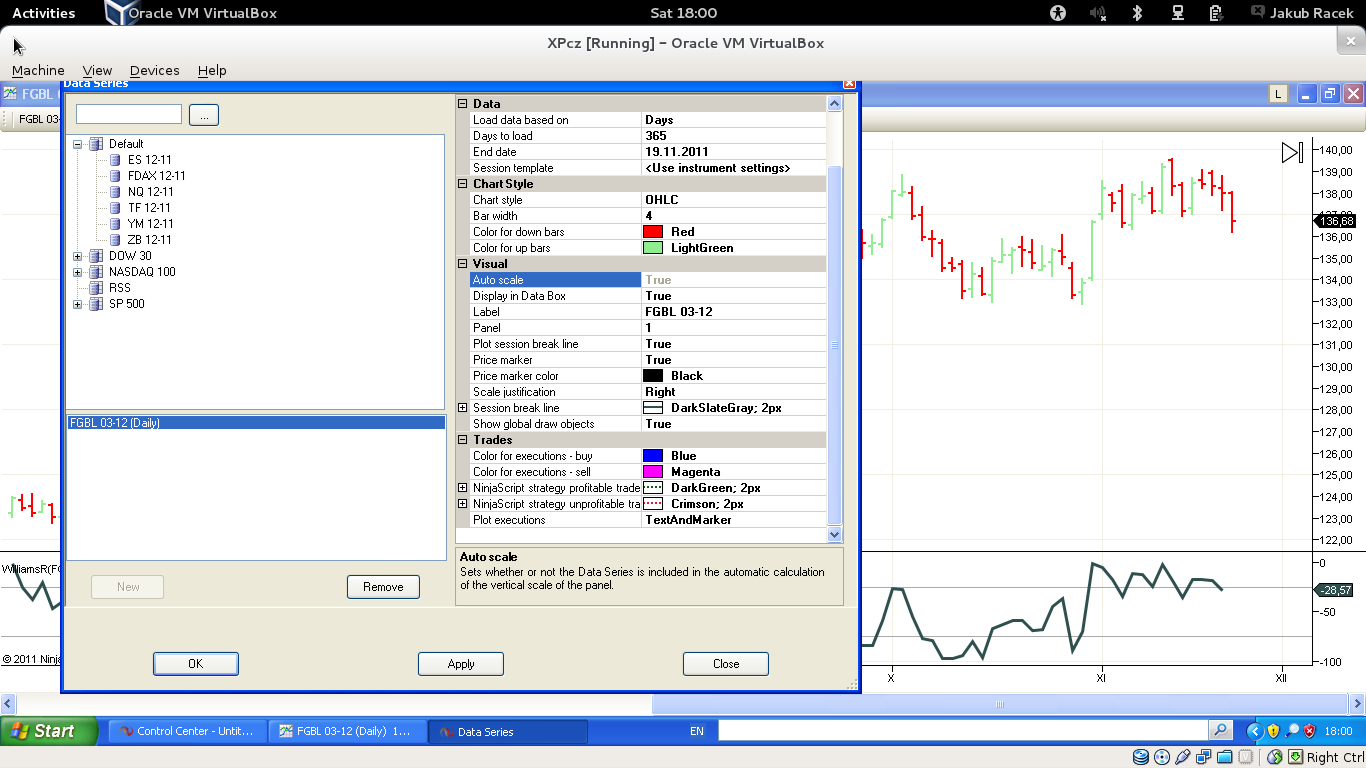Open the GNOME accessibility menu icon

[1059, 13]
